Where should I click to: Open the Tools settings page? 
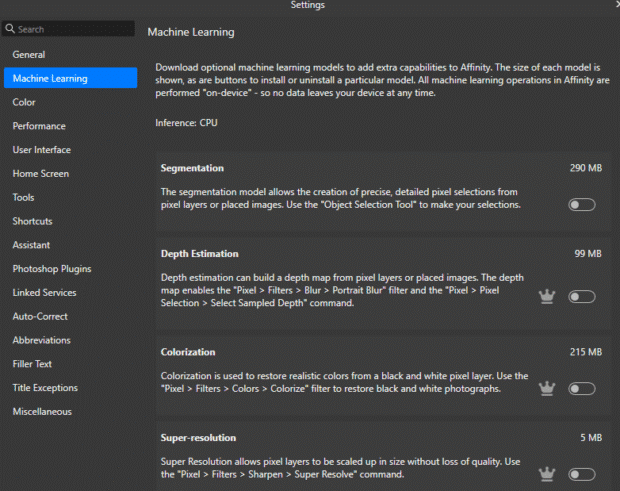[x=24, y=198]
